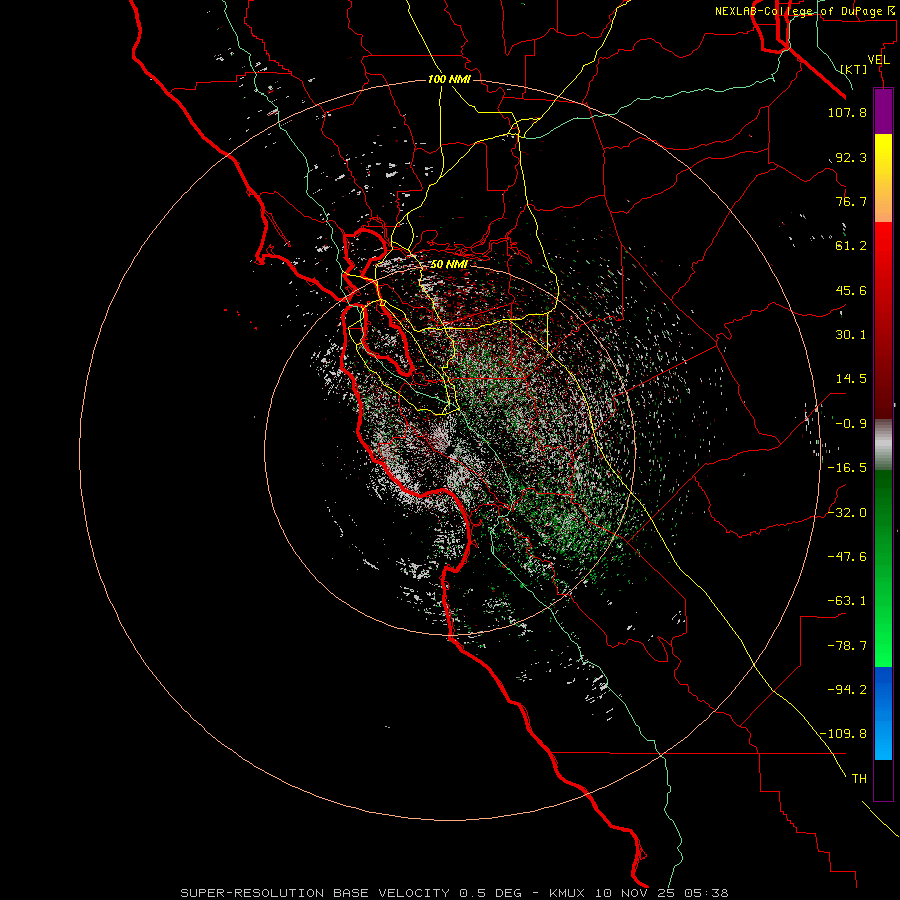Click the -63.1 velocity scale value
This screenshot has height=900, width=900.
tap(847, 601)
